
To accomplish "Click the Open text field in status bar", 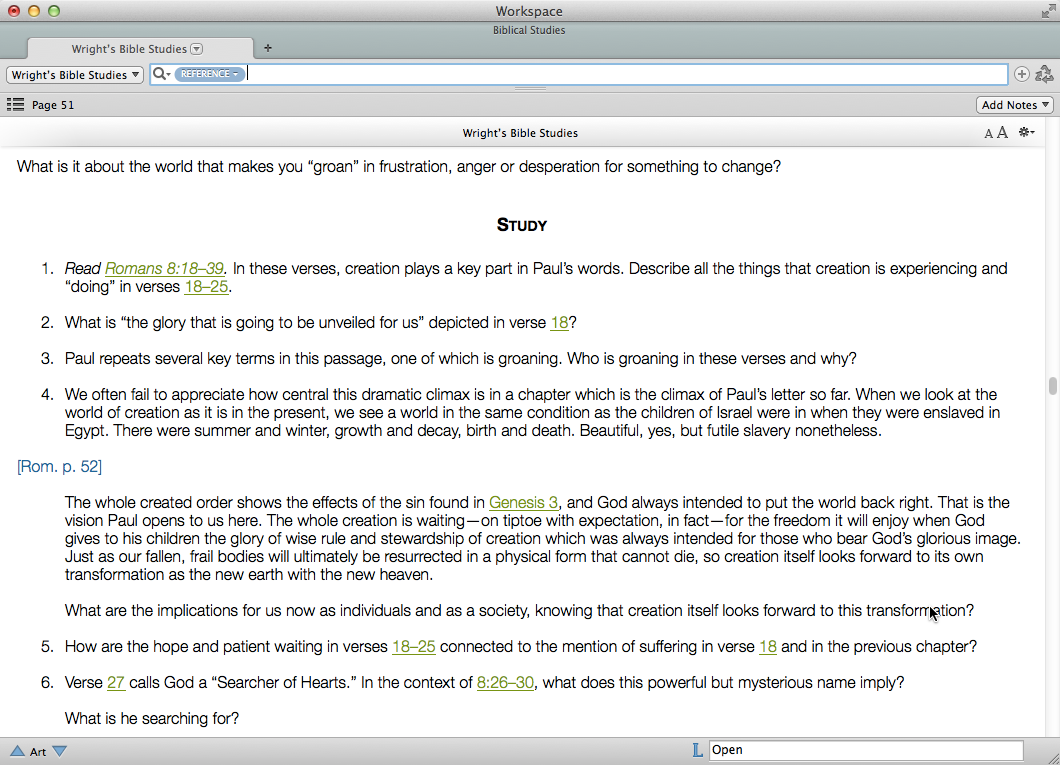I will pyautogui.click(x=866, y=750).
